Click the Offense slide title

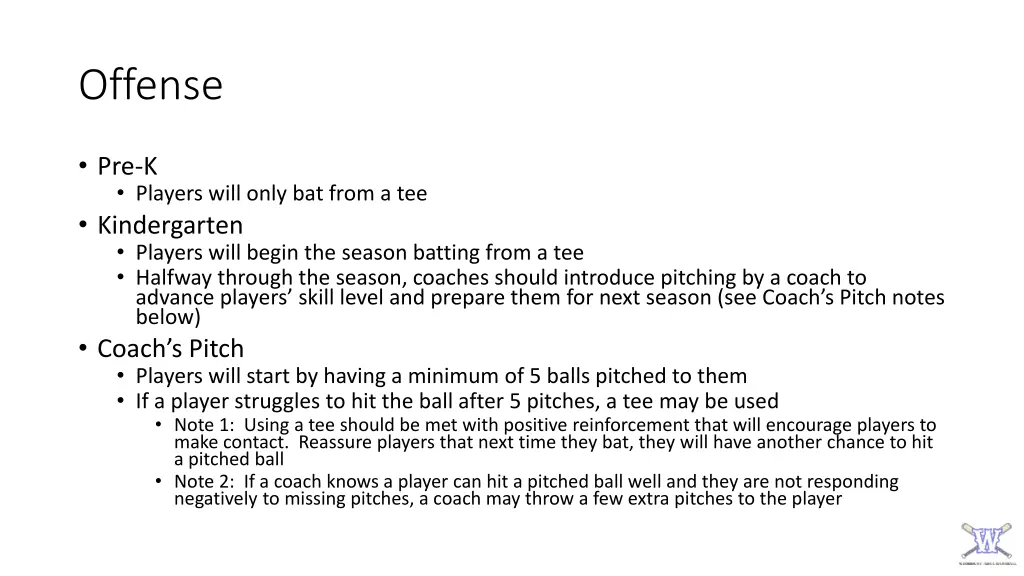pyautogui.click(x=151, y=85)
